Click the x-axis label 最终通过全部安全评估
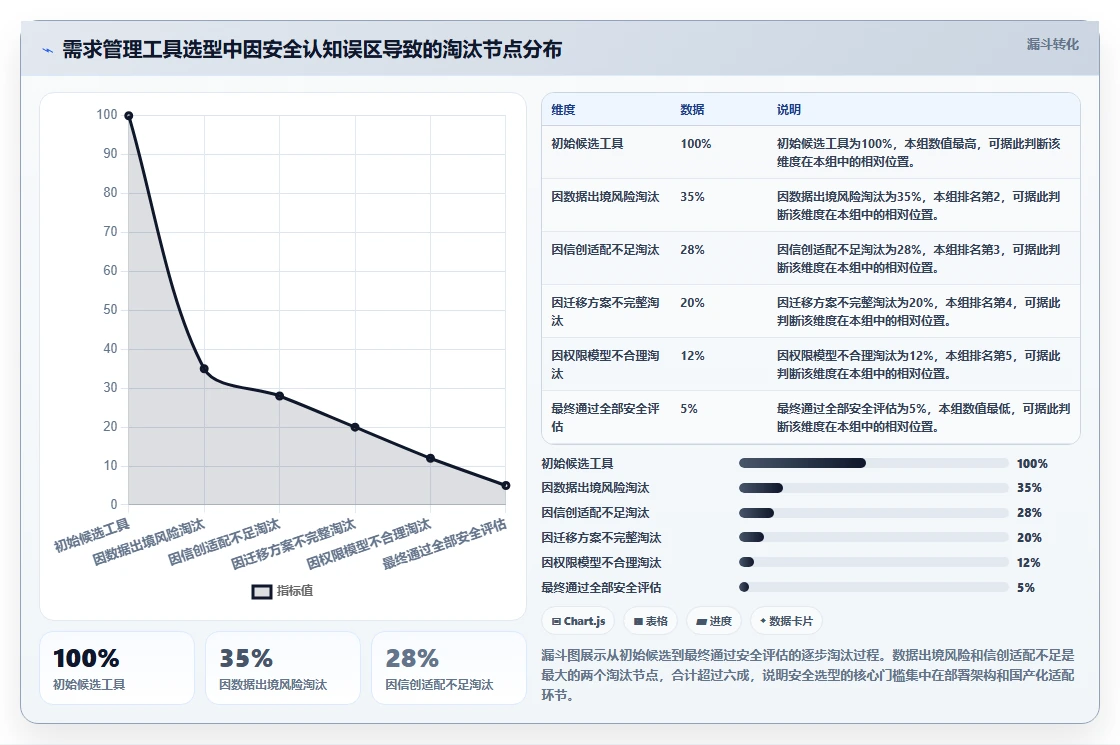 click(444, 544)
